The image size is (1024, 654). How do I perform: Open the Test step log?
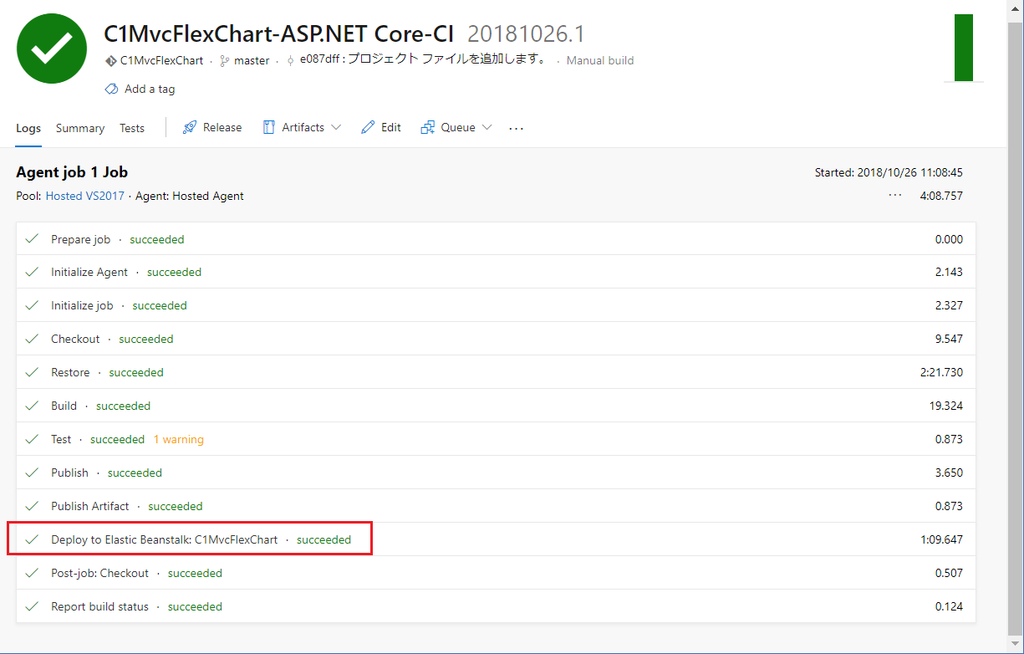point(496,440)
